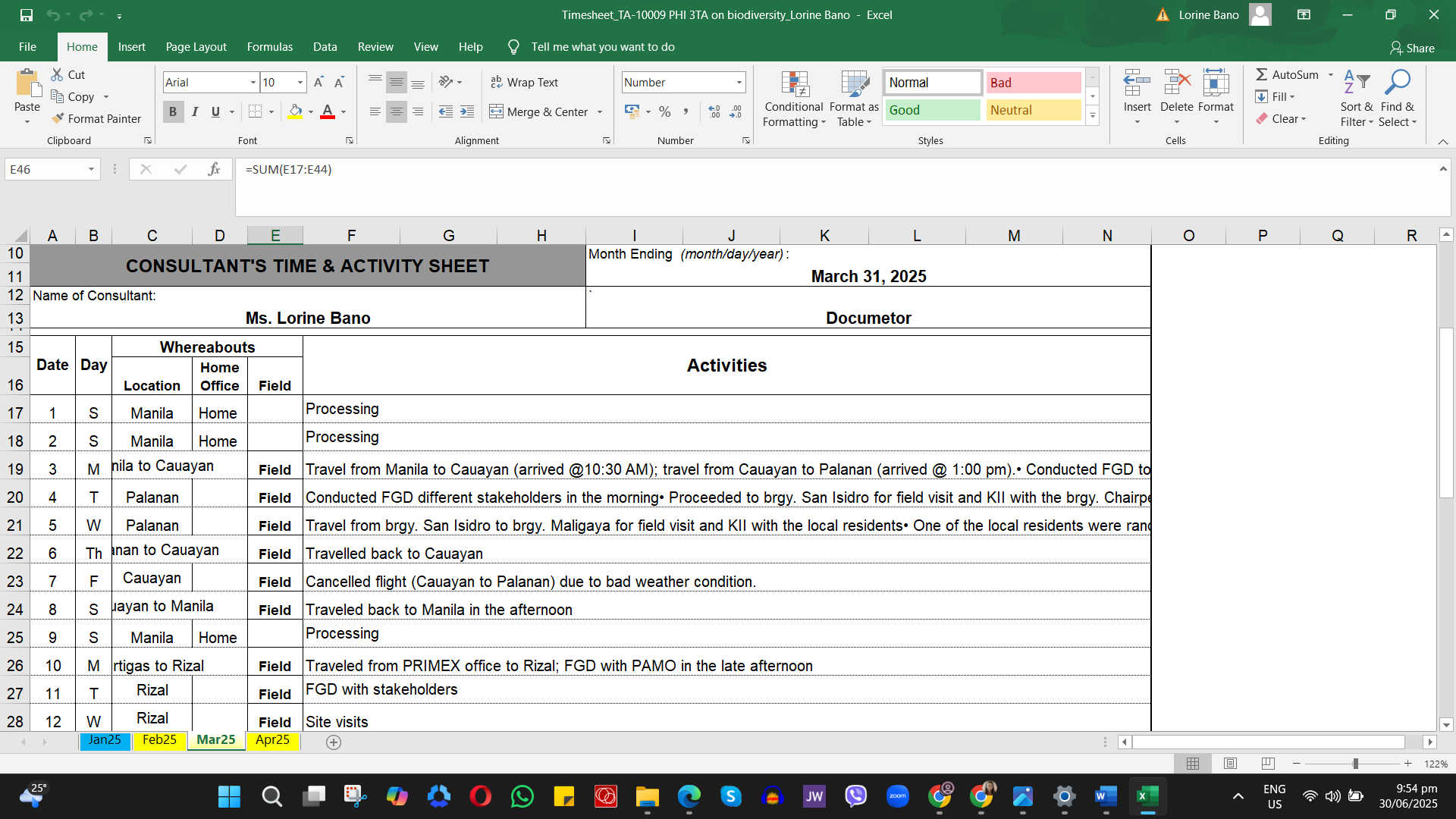
Task: Toggle Align Left
Action: [375, 111]
